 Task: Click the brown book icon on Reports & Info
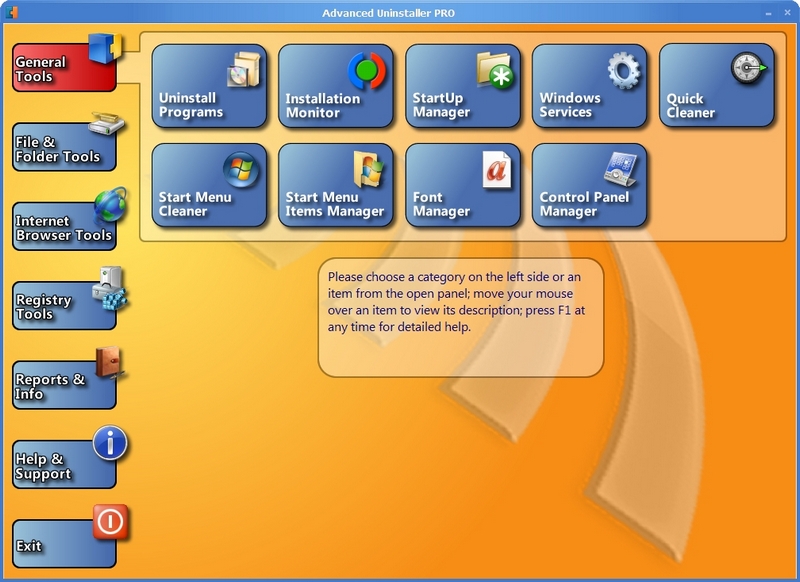[109, 363]
